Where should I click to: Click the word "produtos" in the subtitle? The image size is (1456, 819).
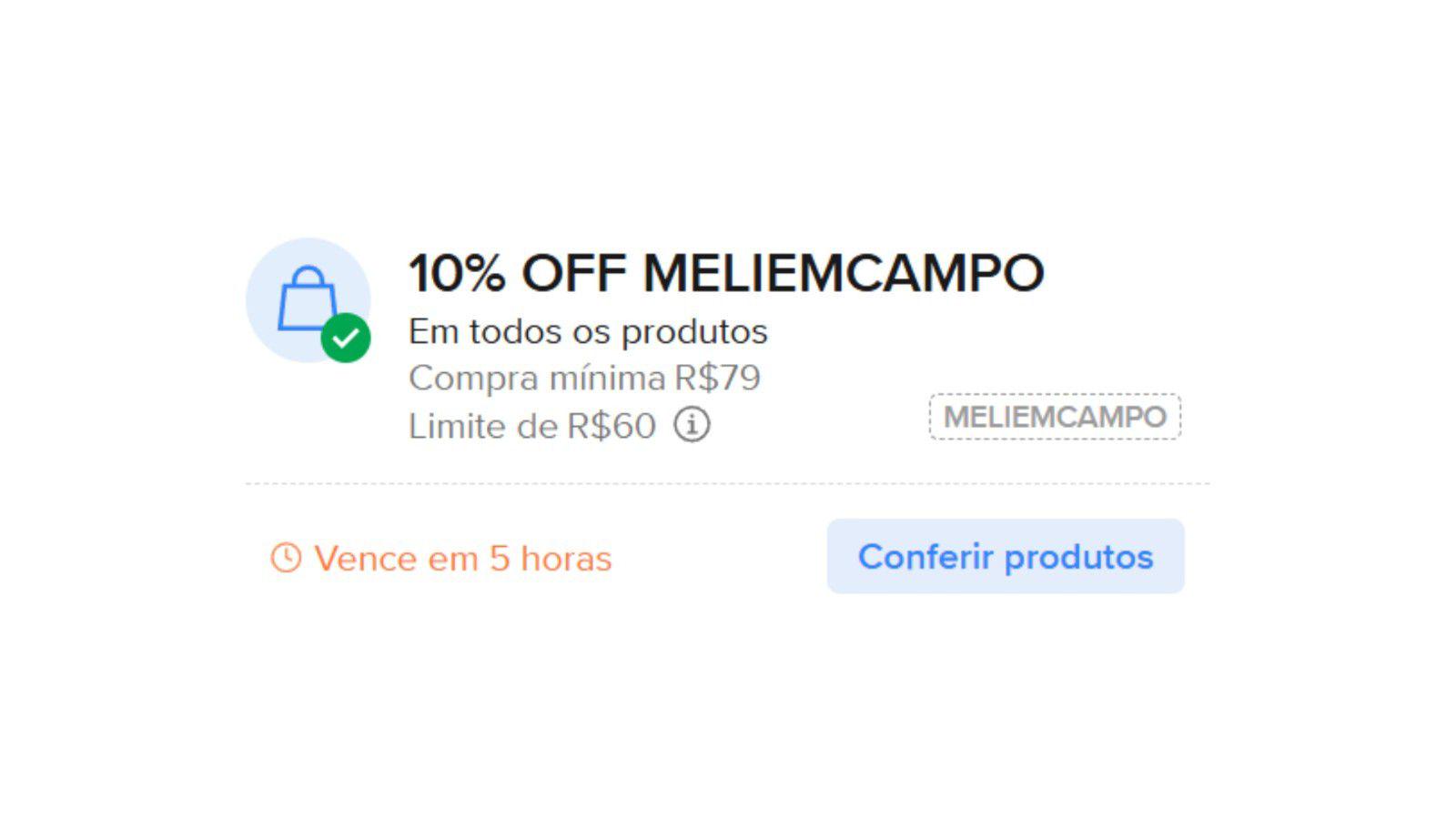coord(694,331)
